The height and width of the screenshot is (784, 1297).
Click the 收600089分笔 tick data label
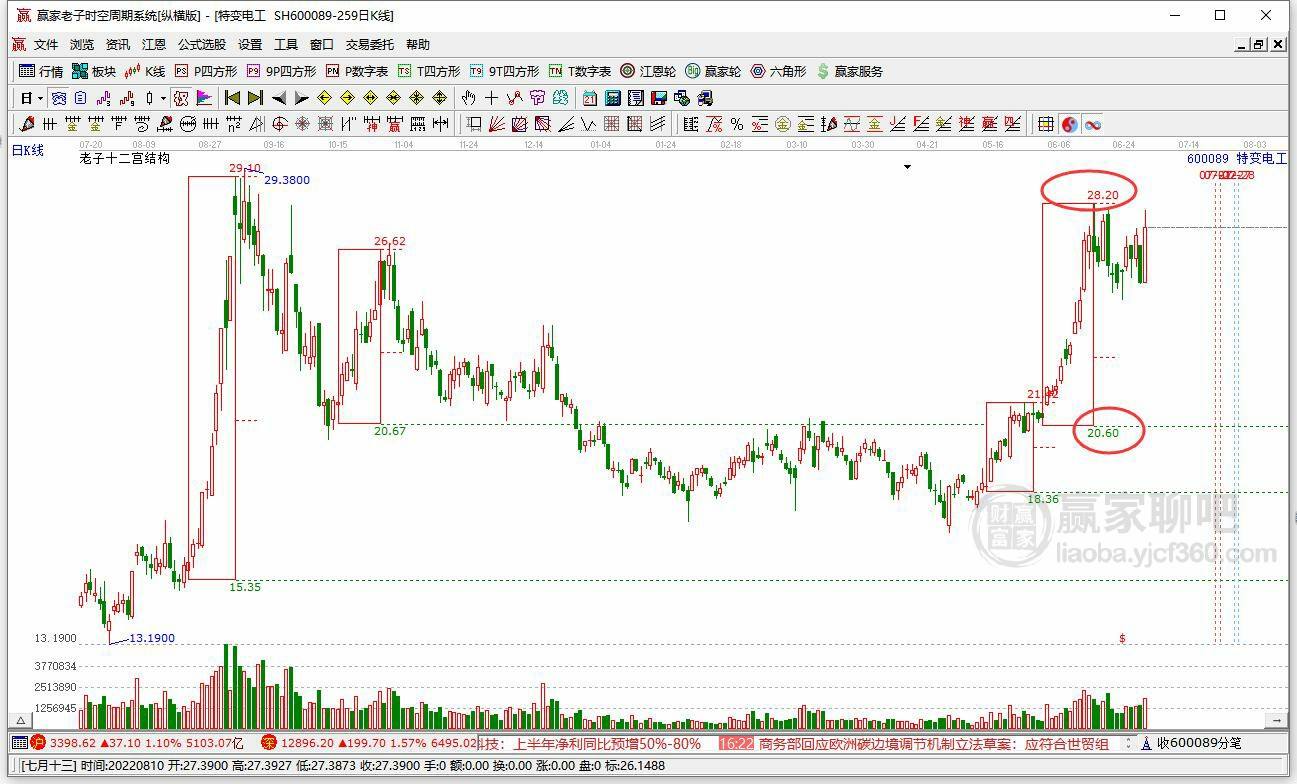tap(1200, 743)
